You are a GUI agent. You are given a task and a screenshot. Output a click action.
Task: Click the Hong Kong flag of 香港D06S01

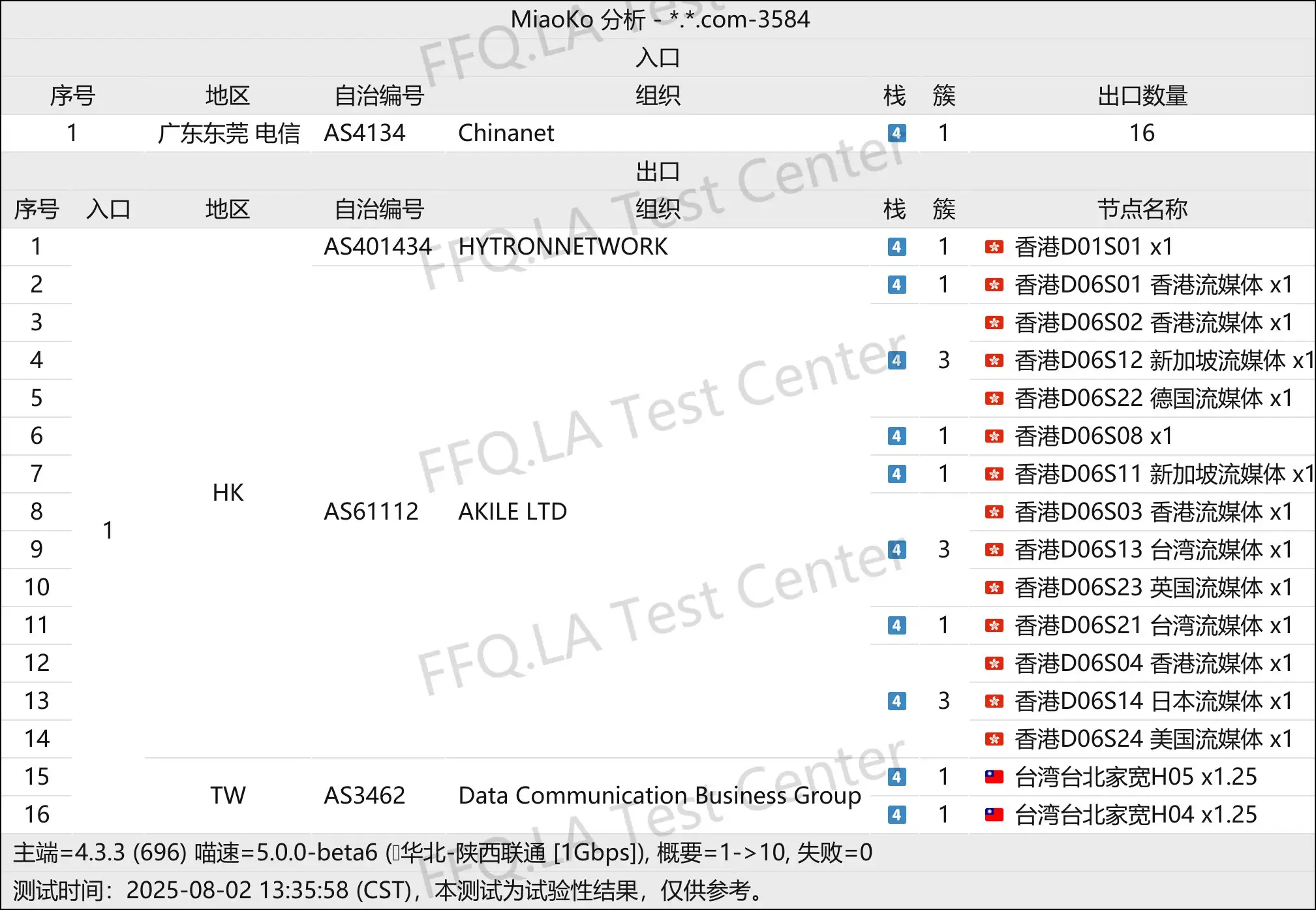click(x=994, y=285)
